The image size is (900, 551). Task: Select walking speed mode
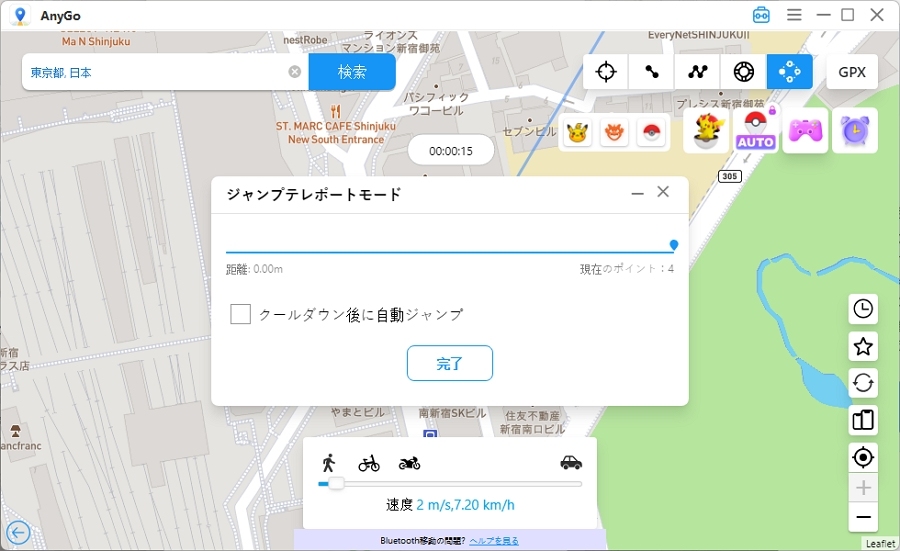[x=328, y=462]
